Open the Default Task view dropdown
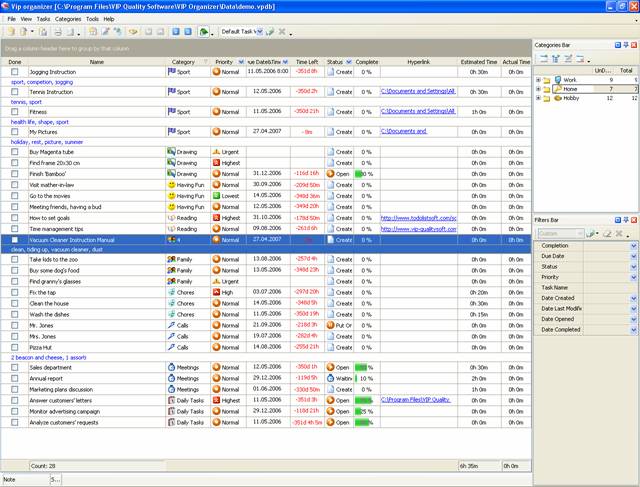This screenshot has height=487, width=640. (258, 32)
